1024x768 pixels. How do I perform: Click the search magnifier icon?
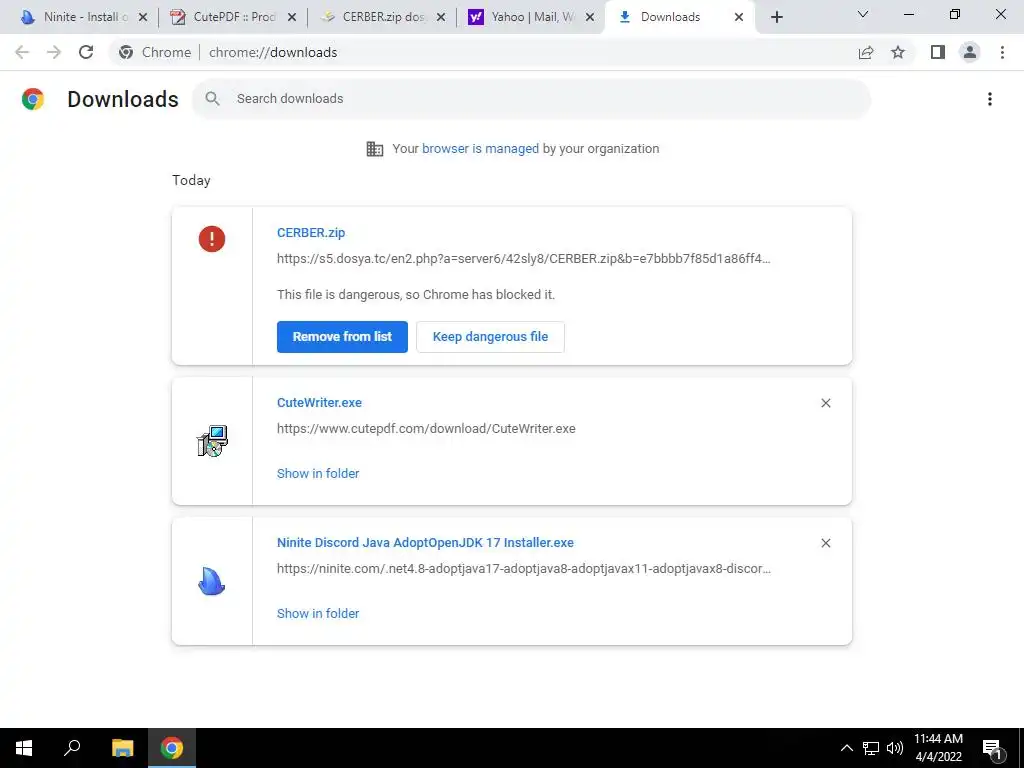coord(212,99)
